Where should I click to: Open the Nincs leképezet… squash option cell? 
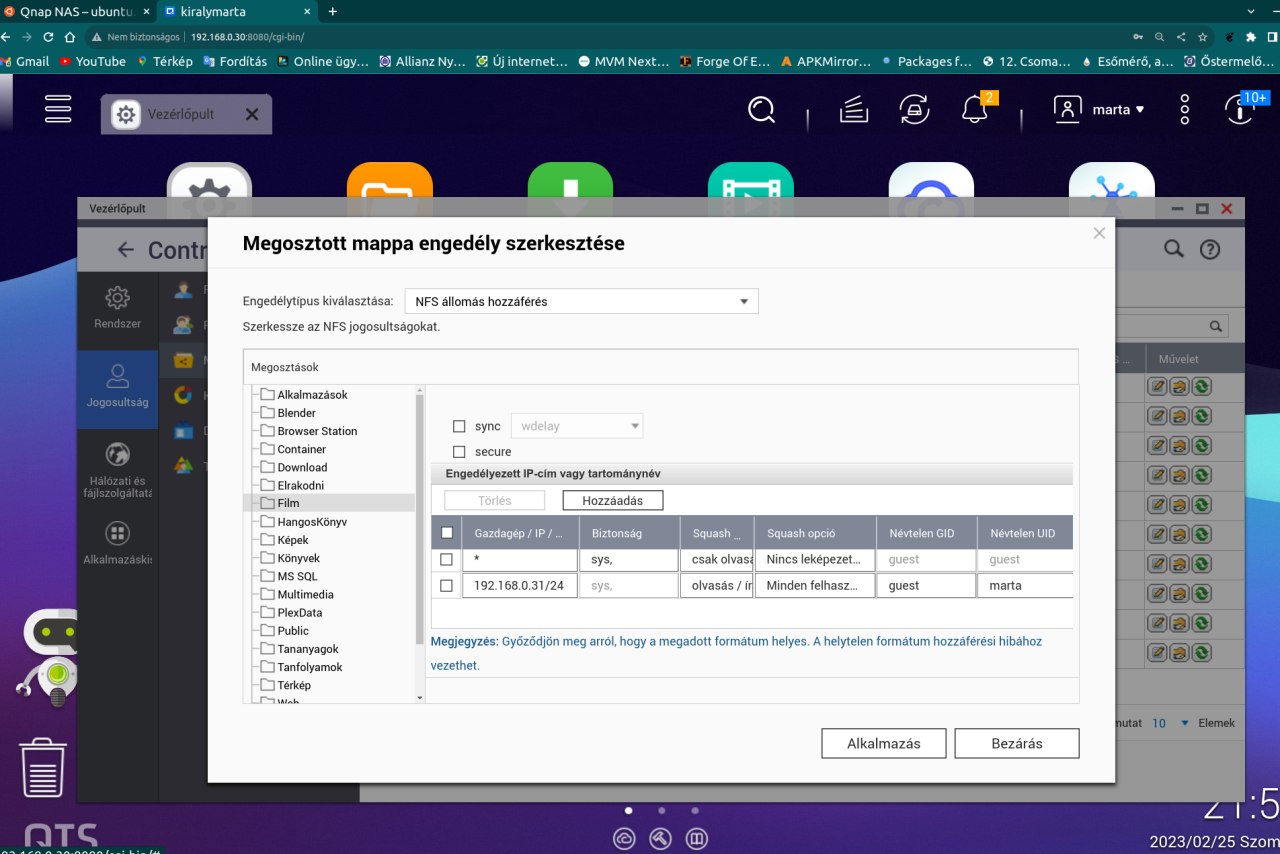814,560
